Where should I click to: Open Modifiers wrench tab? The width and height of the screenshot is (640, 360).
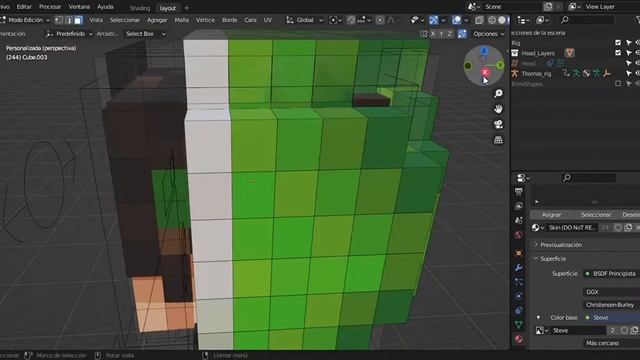[519, 268]
